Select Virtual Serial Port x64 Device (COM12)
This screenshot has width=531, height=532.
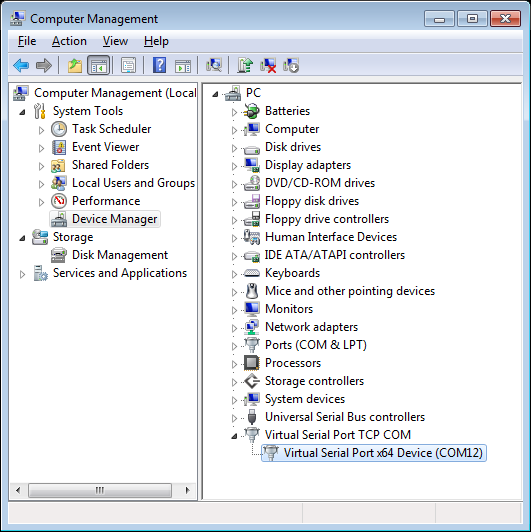(x=383, y=453)
